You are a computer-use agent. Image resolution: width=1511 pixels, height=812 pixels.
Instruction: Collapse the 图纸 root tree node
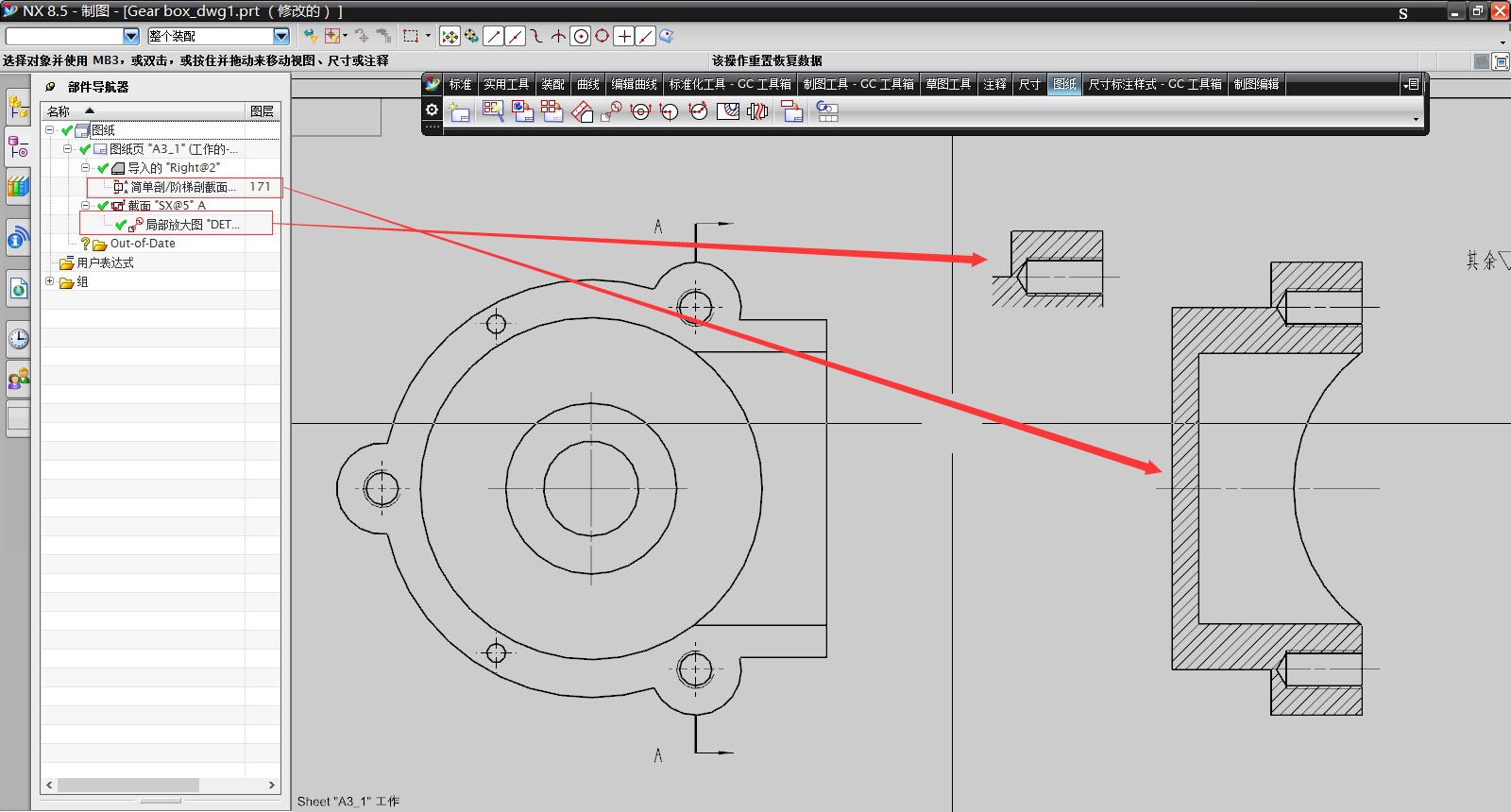pos(50,130)
